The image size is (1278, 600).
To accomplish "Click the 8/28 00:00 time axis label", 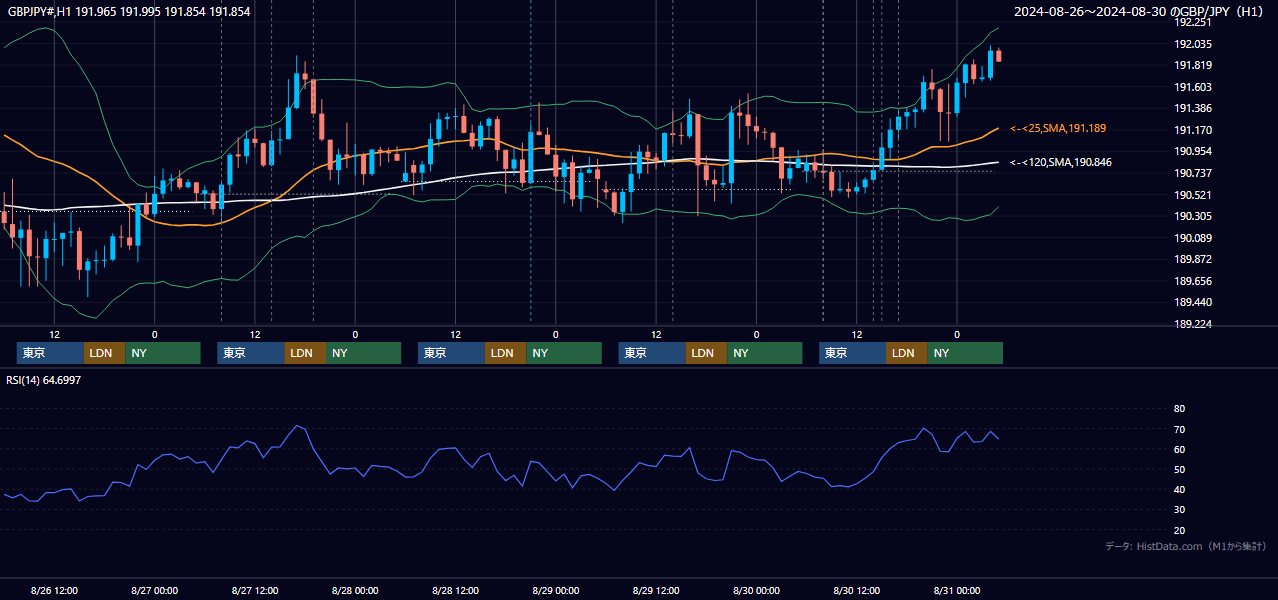I will [355, 590].
